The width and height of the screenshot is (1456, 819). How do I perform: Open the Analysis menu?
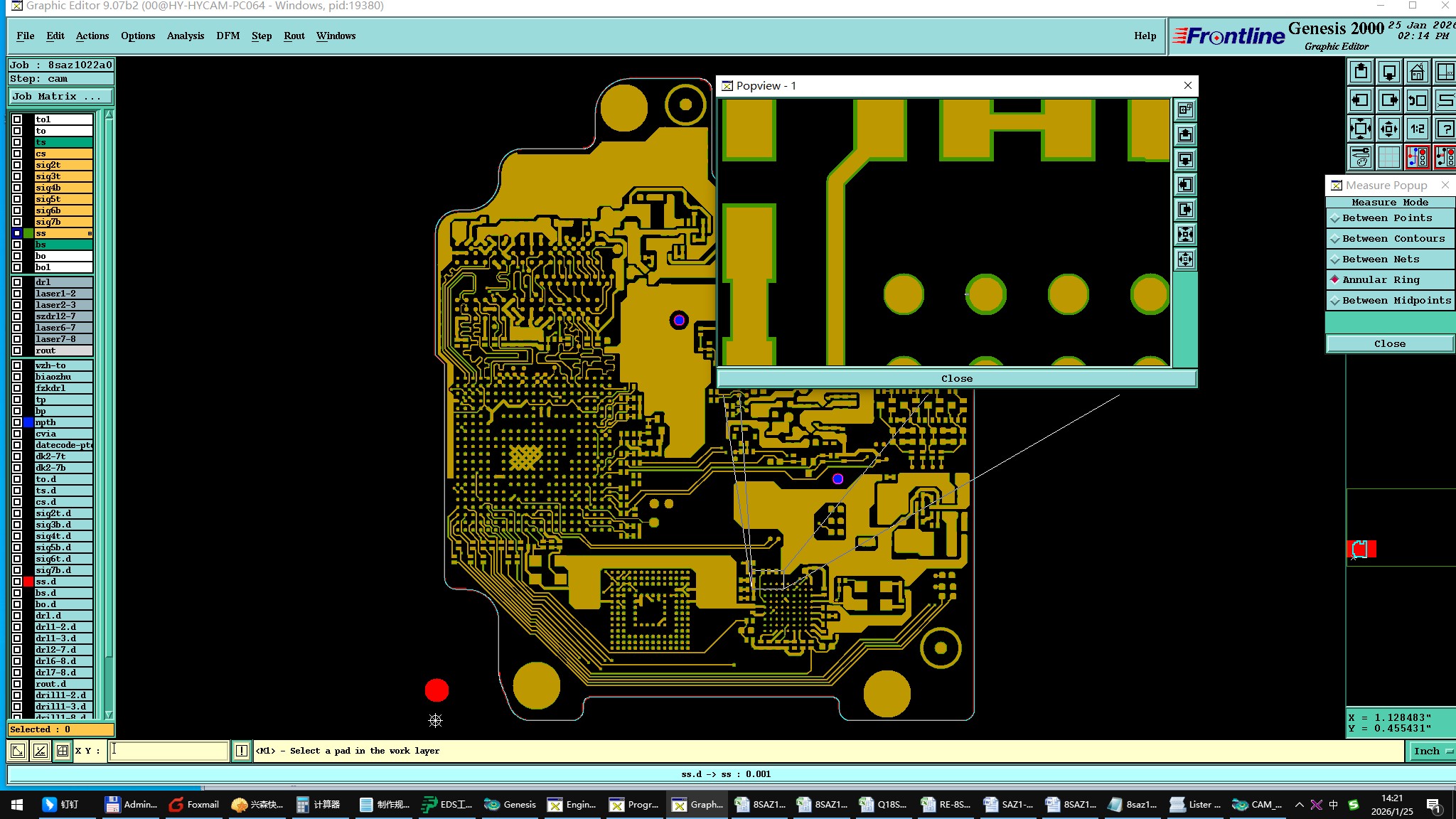point(185,36)
